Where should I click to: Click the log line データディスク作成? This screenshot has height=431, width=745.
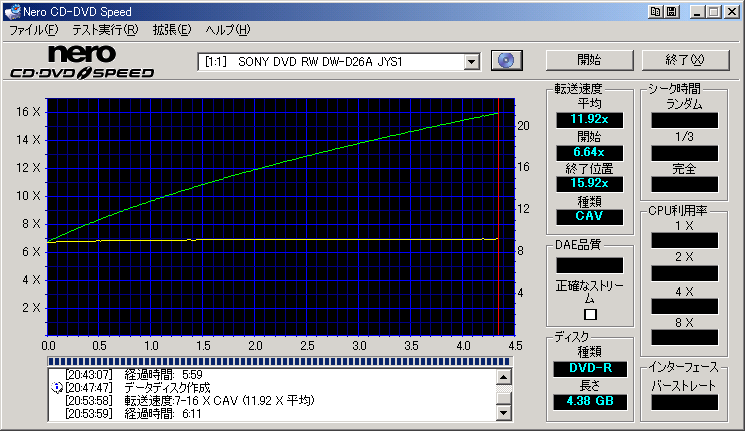tap(167, 388)
